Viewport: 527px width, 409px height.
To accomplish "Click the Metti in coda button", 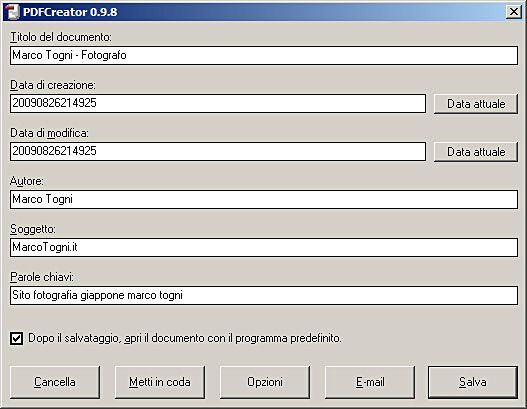I will (160, 382).
